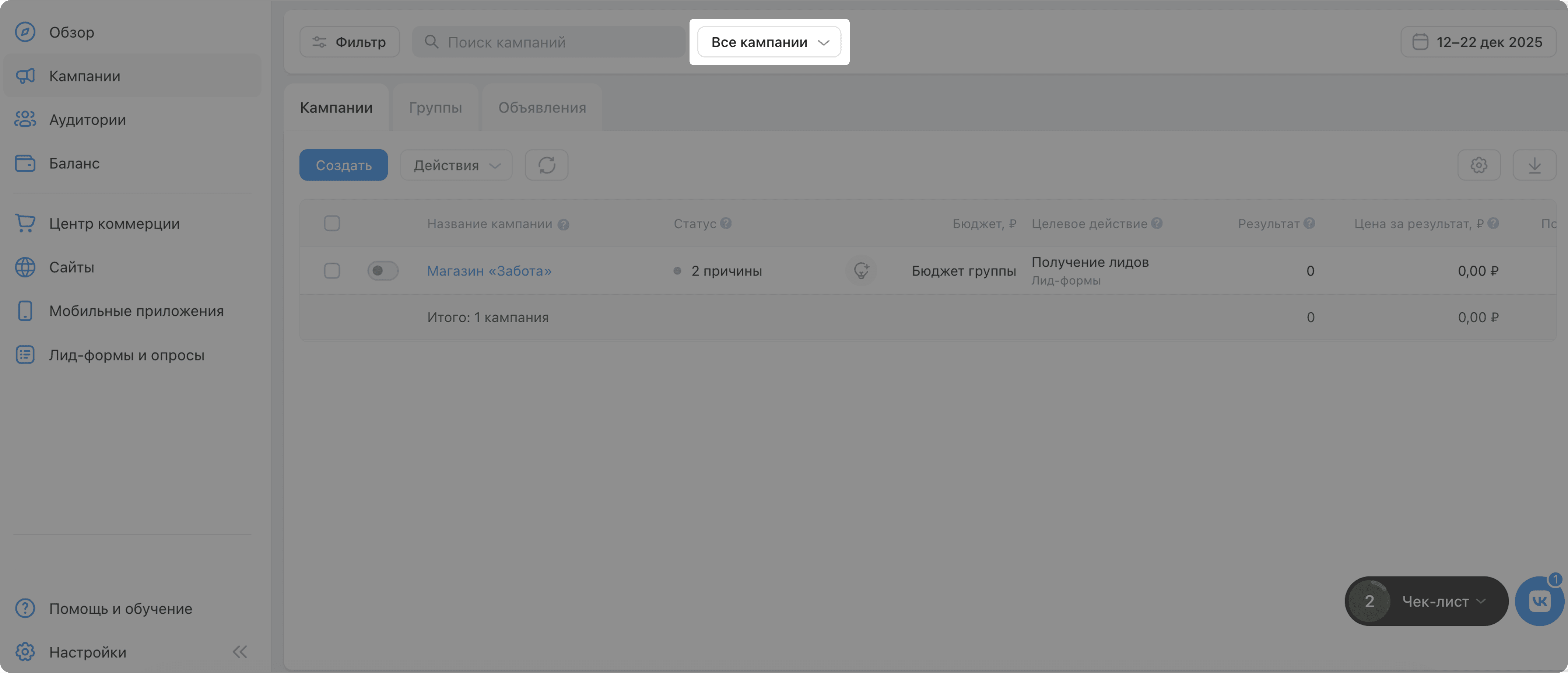Open the VK chat bubble icon
1568x673 pixels.
pos(1539,601)
